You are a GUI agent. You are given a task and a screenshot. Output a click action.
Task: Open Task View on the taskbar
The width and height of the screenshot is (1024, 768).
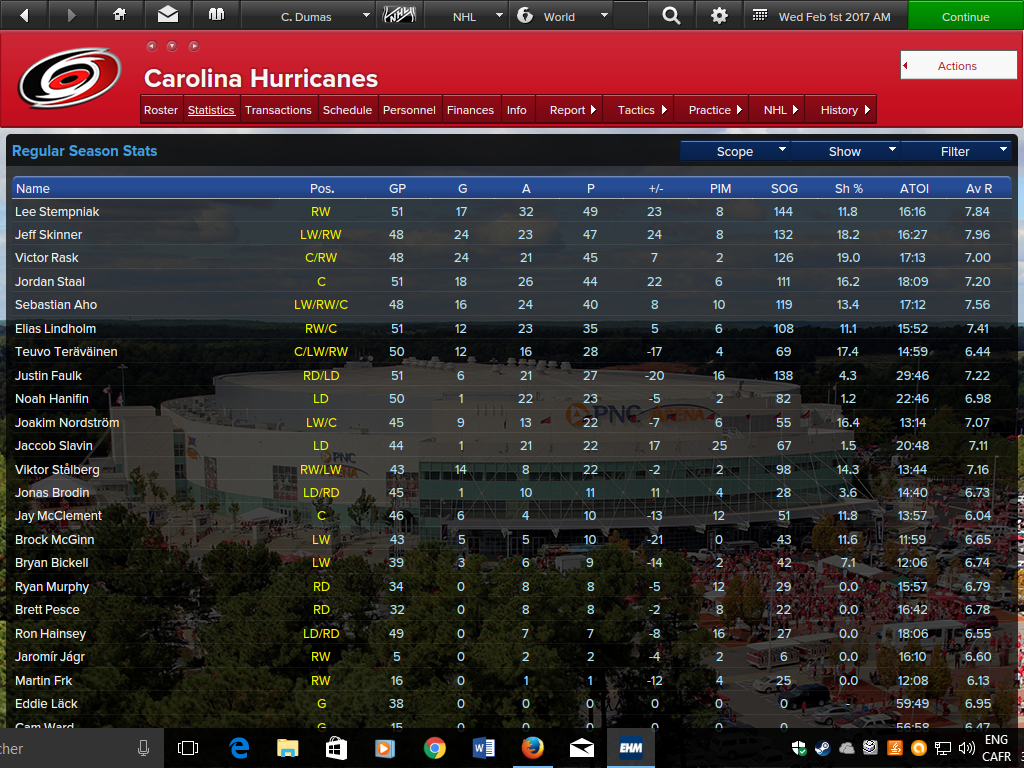pos(188,748)
